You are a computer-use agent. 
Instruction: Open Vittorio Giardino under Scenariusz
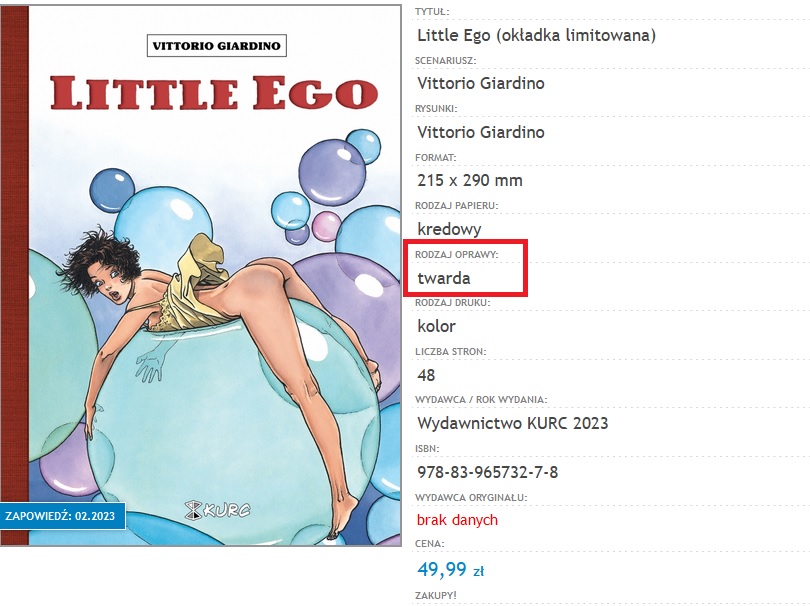click(480, 84)
